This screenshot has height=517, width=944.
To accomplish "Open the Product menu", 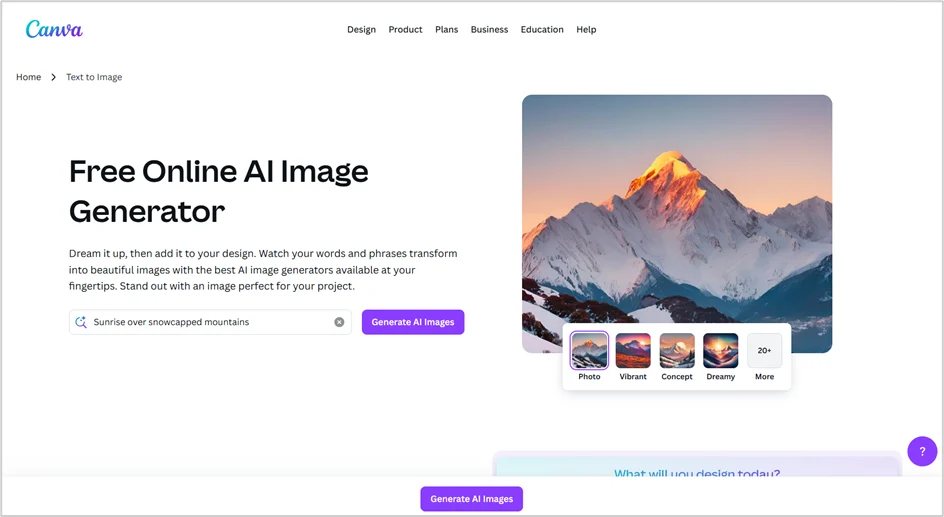I will [x=405, y=29].
